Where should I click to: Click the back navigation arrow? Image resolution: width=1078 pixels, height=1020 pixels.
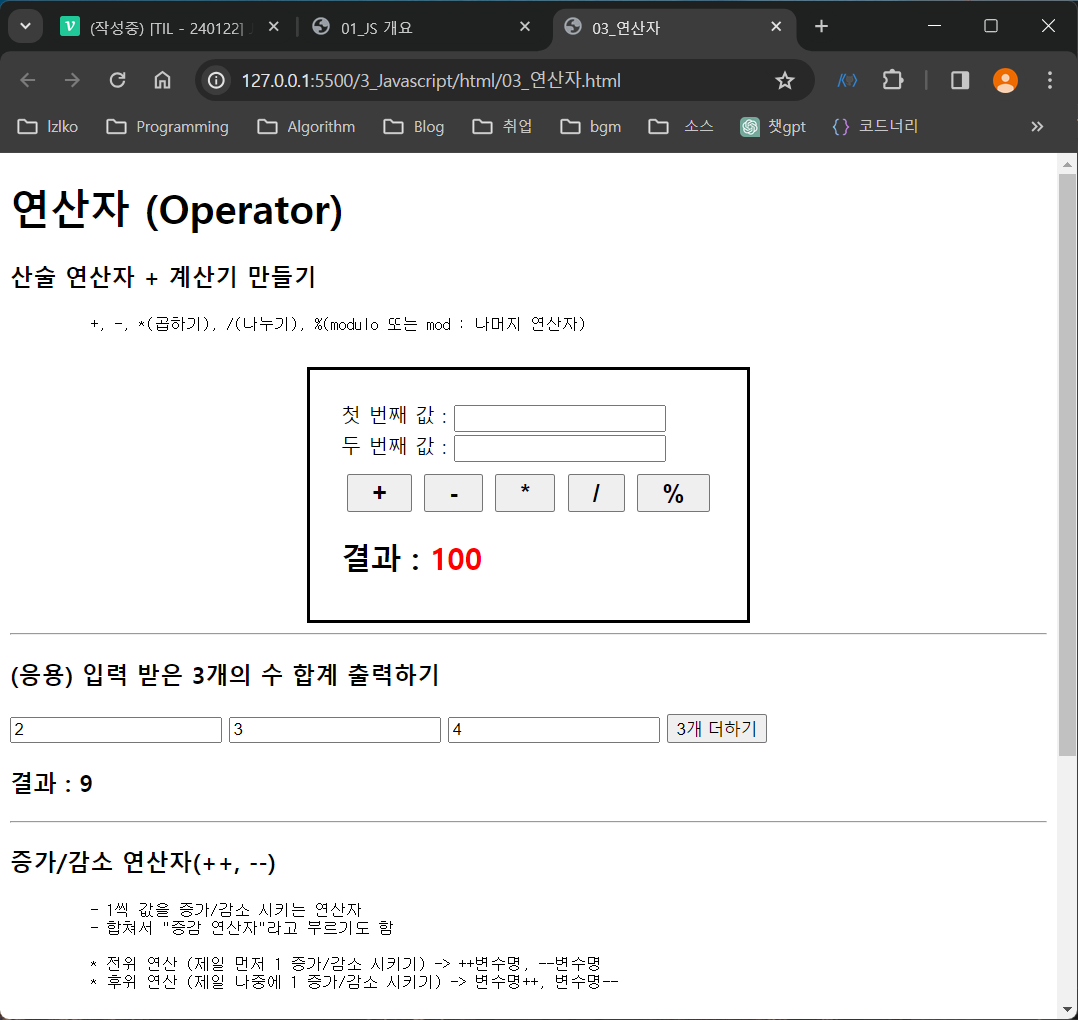[x=27, y=81]
